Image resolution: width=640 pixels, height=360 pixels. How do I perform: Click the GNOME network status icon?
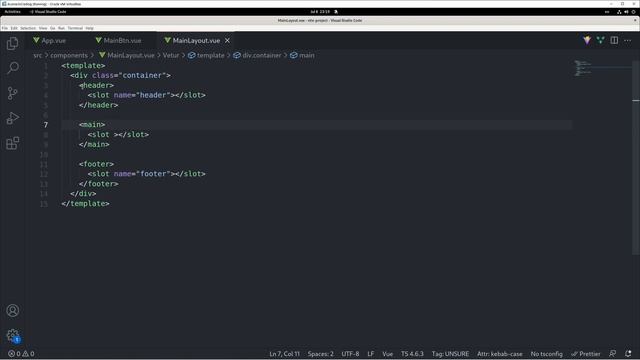coord(619,12)
